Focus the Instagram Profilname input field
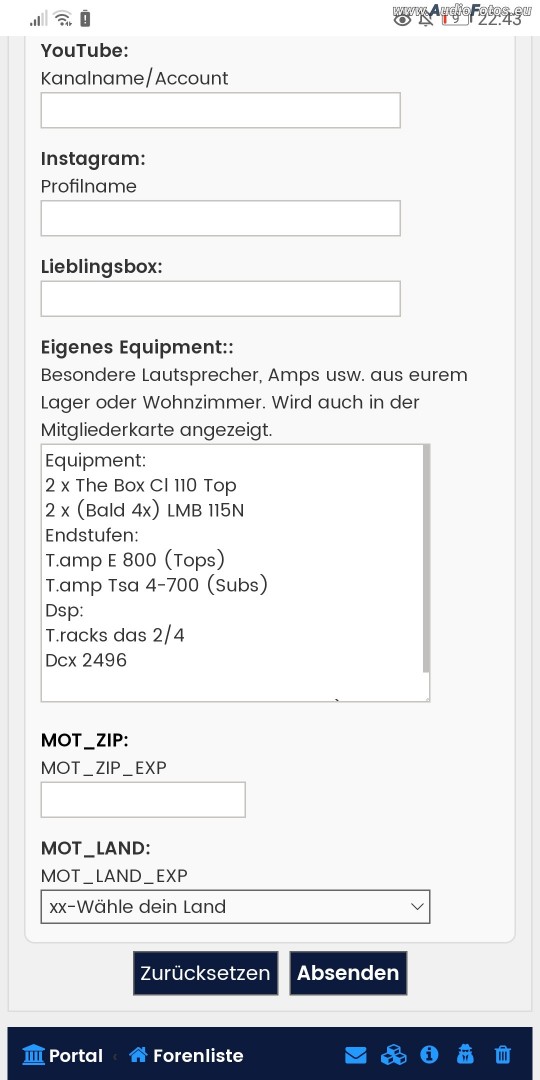 coord(220,218)
